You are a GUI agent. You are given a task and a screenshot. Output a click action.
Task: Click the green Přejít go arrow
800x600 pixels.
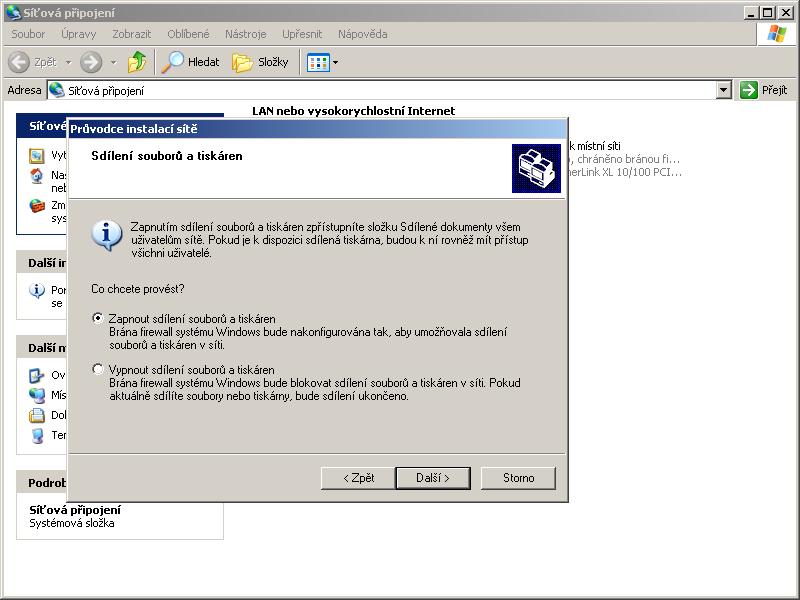749,90
